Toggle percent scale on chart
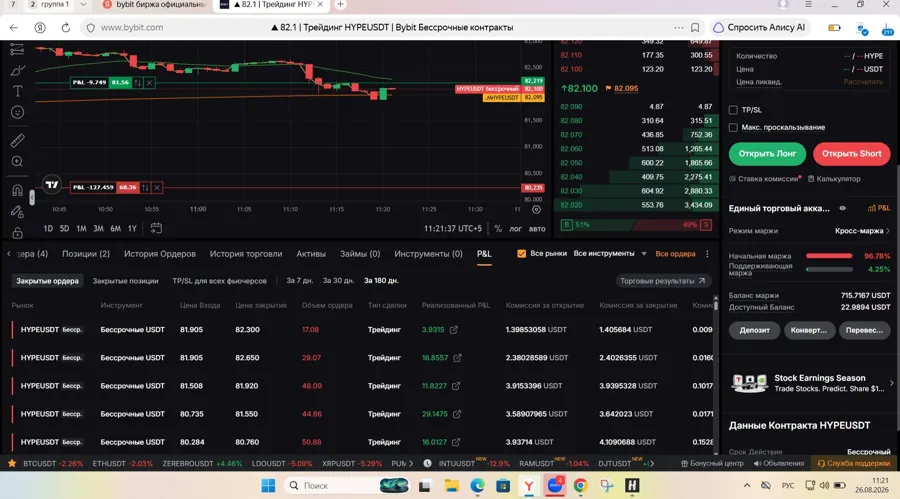The width and height of the screenshot is (900, 499). 498,229
